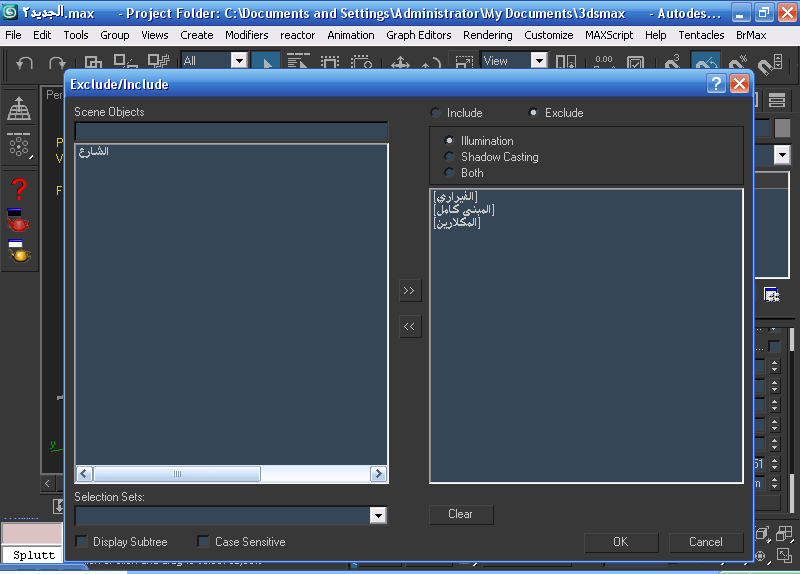Open the All selection filter dropdown
Viewport: 800px width, 574px height.
[239, 61]
